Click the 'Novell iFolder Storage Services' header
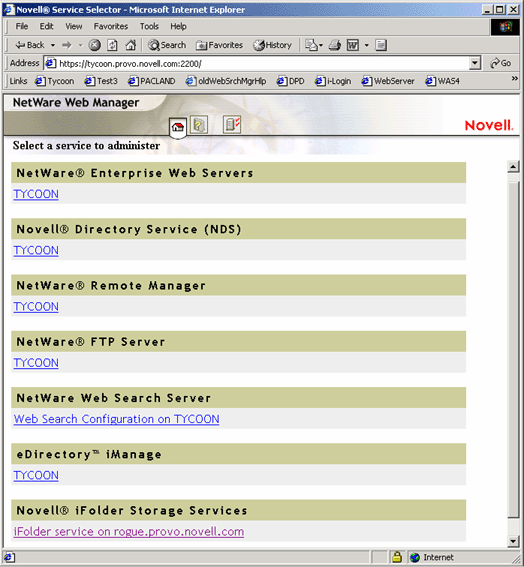Viewport: 524px width, 567px height. tap(238, 510)
